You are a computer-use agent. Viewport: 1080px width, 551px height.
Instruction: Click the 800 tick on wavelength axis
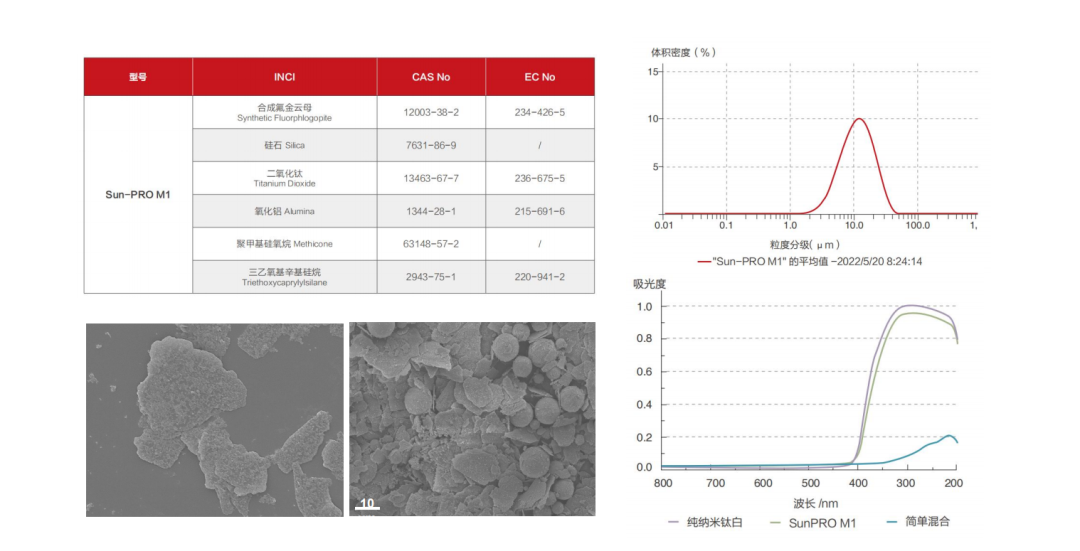663,484
